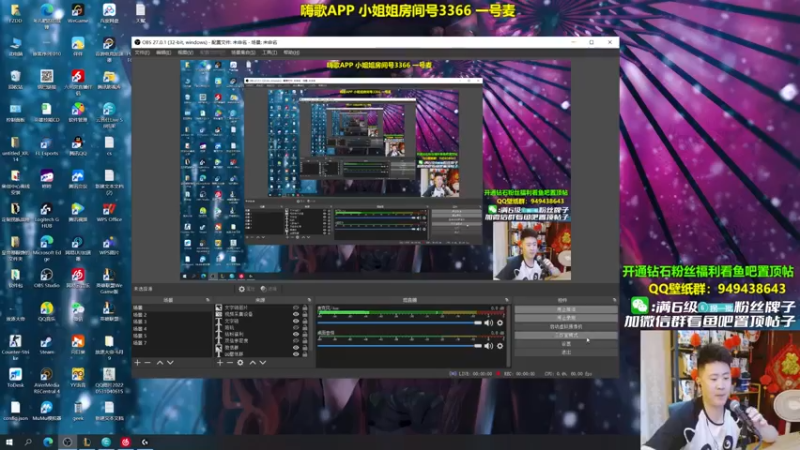800x450 pixels.
Task: Open taskbar search magnifier
Action: [x=28, y=442]
